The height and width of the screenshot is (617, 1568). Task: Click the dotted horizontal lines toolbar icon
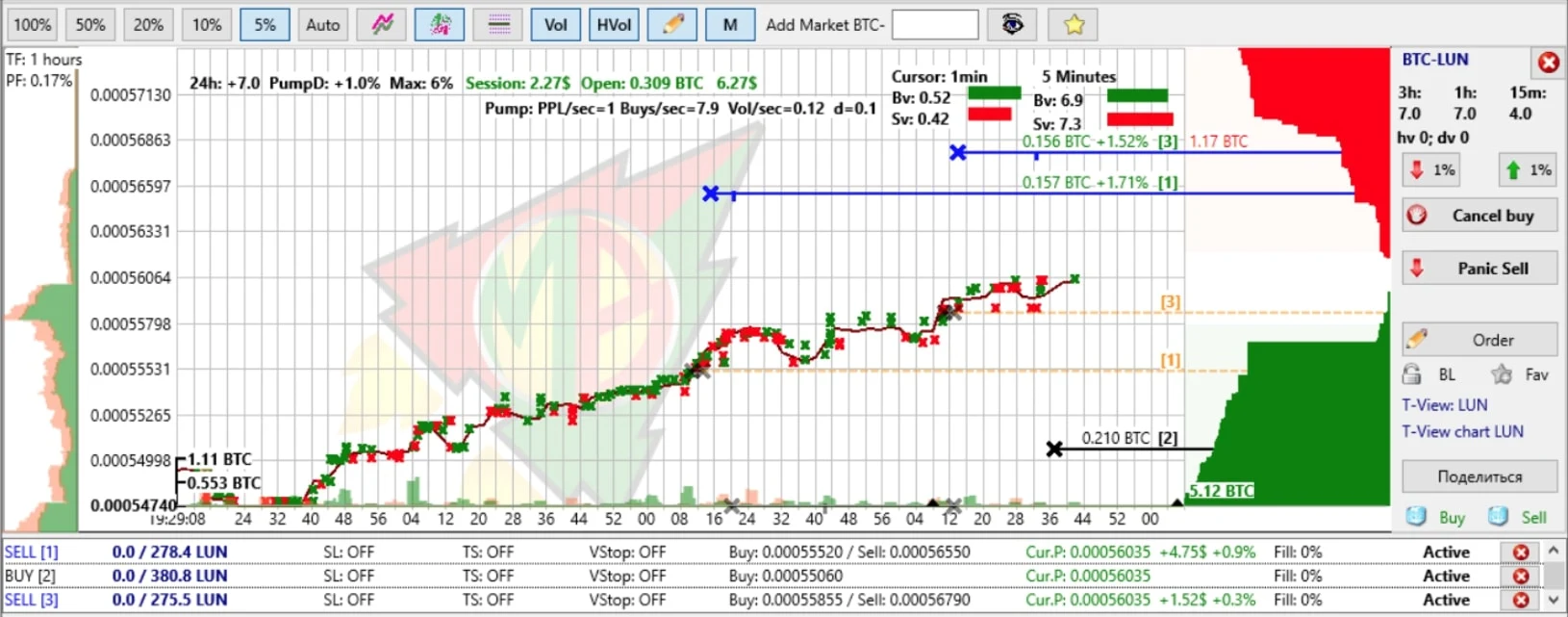tap(498, 25)
